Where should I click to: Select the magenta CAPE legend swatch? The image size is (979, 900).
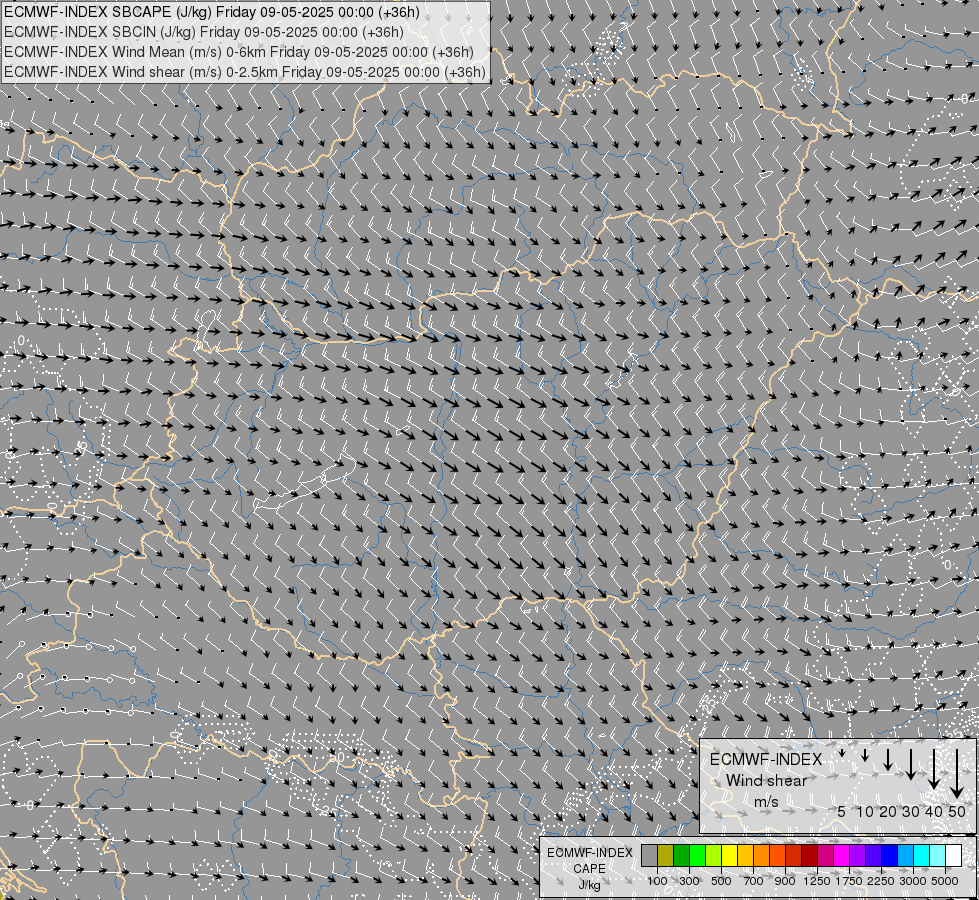point(842,856)
